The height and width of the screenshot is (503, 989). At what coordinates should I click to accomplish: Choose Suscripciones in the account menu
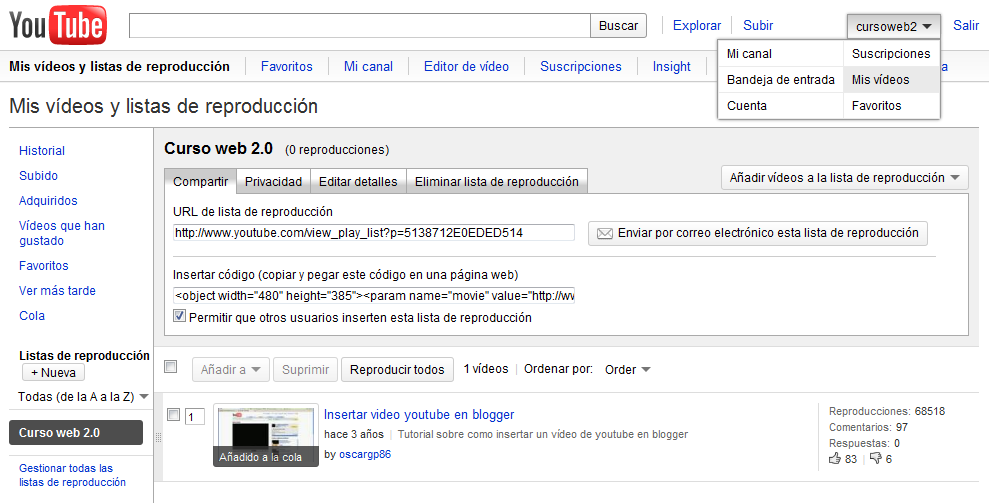[891, 54]
